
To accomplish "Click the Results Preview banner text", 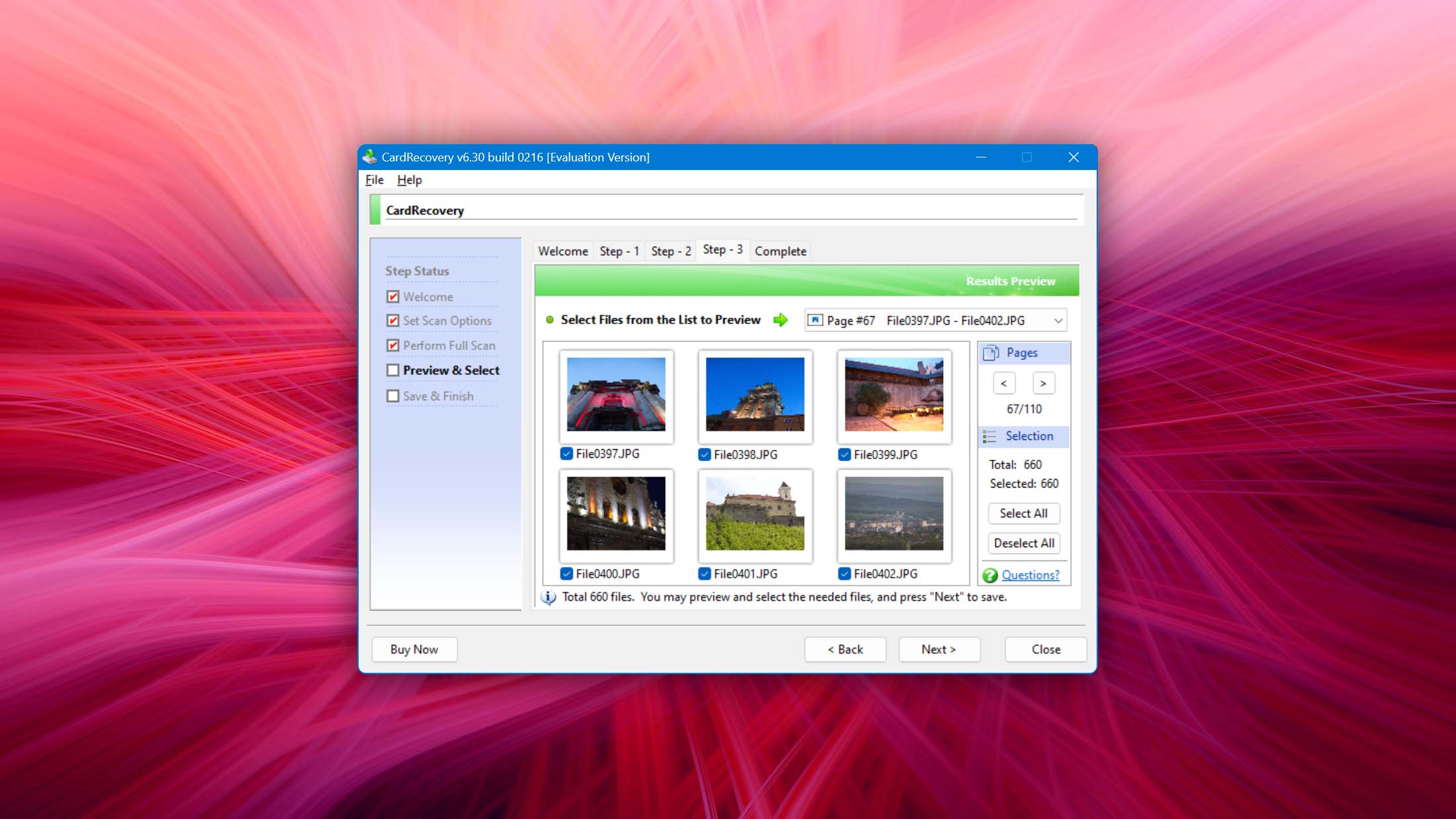I will point(1011,281).
